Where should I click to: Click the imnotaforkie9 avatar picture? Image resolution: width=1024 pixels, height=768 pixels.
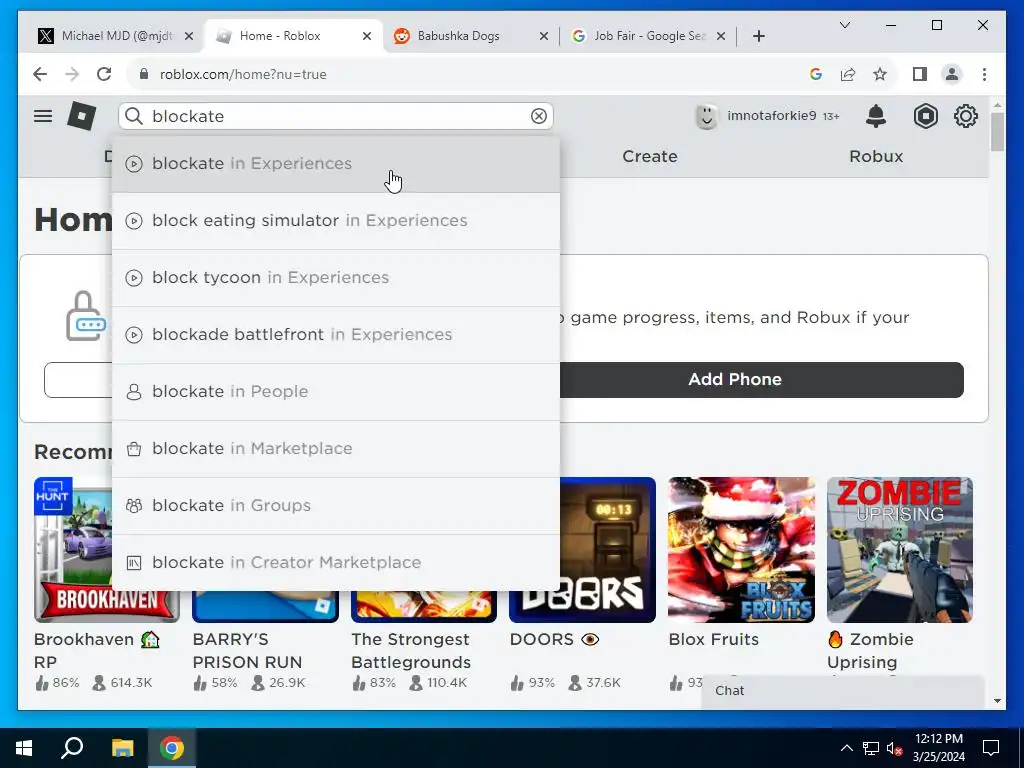[x=707, y=116]
